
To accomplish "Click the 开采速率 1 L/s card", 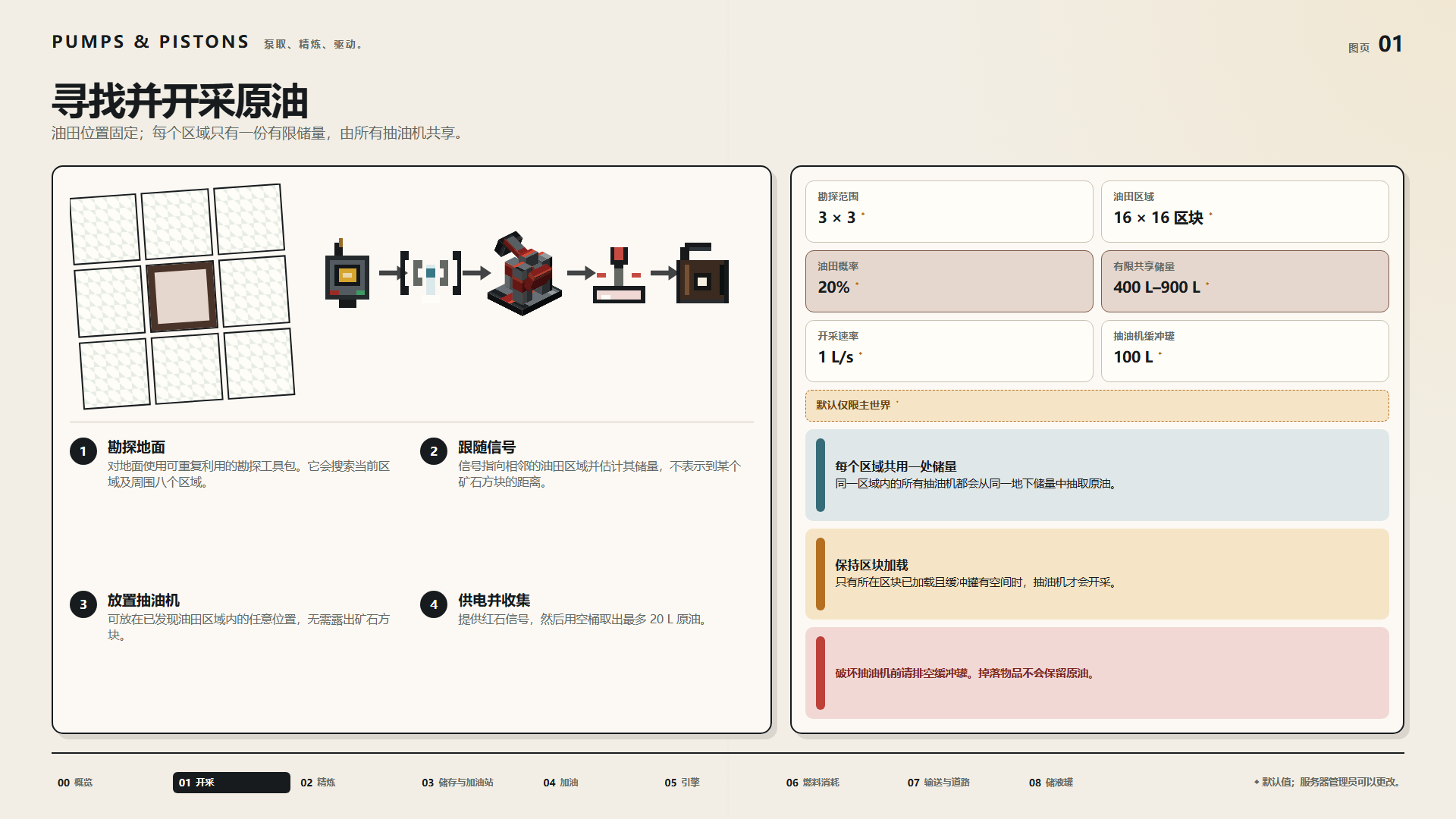I will coord(949,351).
